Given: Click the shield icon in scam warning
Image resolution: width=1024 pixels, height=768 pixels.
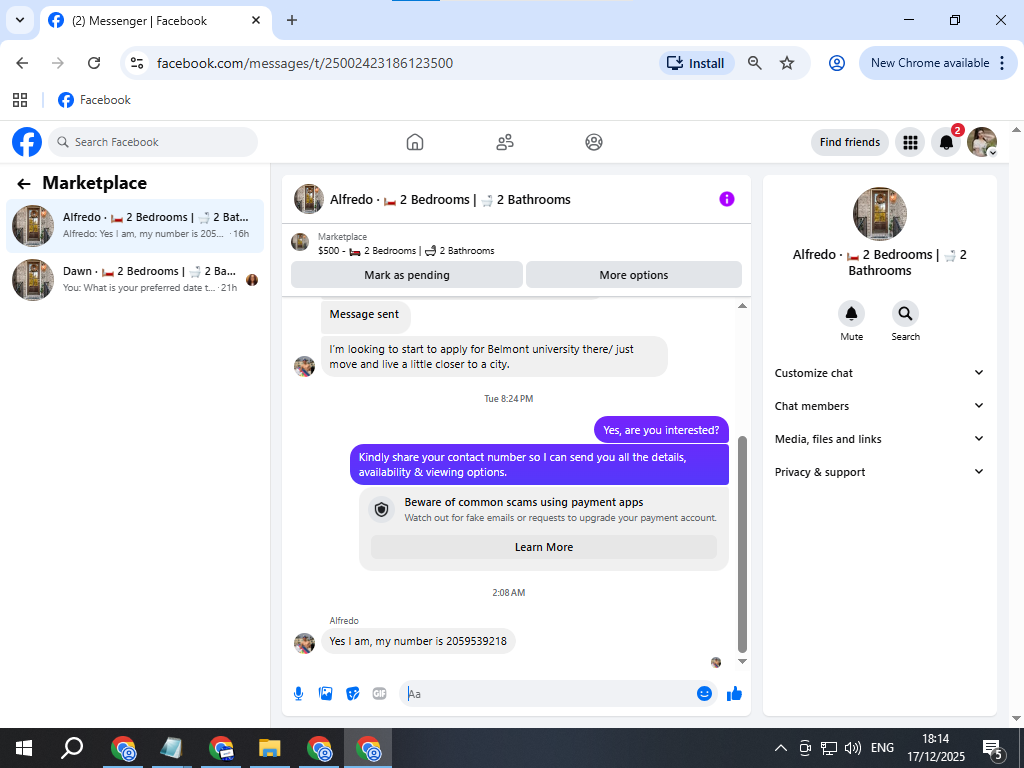Looking at the screenshot, I should tap(382, 509).
